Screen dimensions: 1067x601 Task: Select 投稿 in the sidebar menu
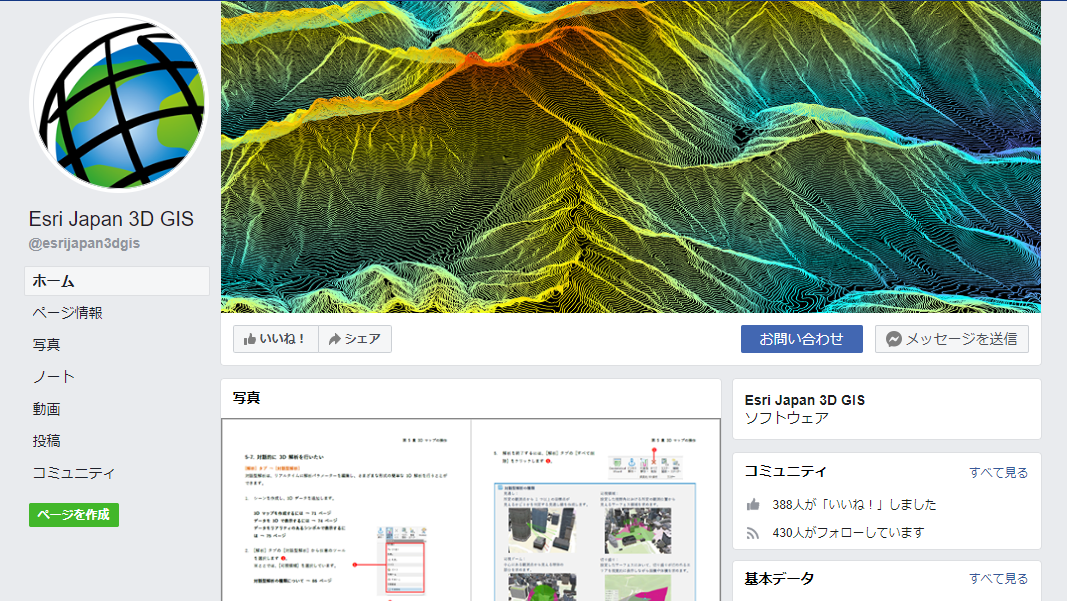coord(46,441)
